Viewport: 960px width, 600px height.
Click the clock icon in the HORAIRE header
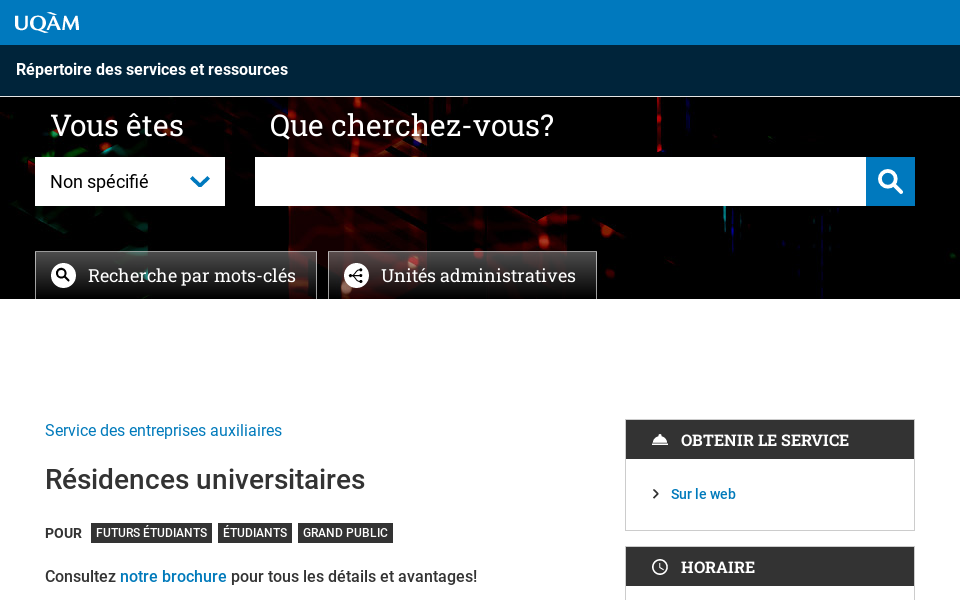click(660, 566)
